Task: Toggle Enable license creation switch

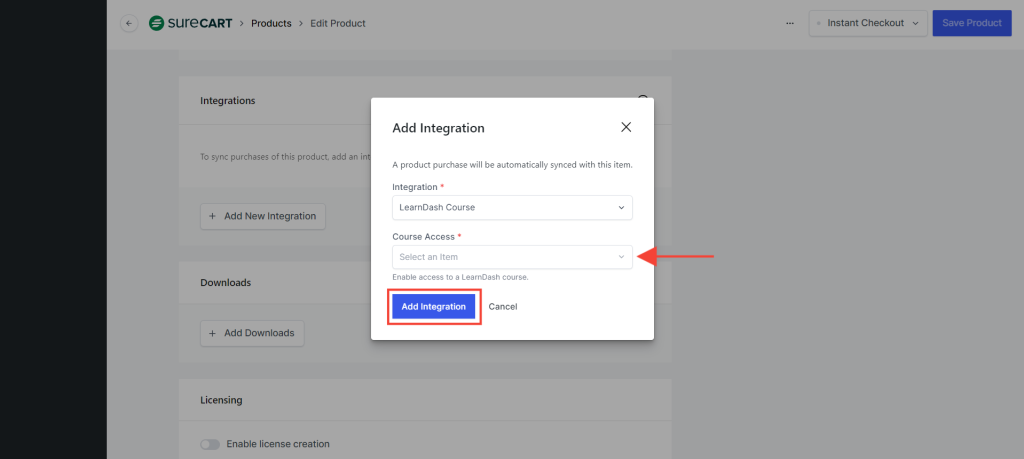Action: pyautogui.click(x=210, y=444)
